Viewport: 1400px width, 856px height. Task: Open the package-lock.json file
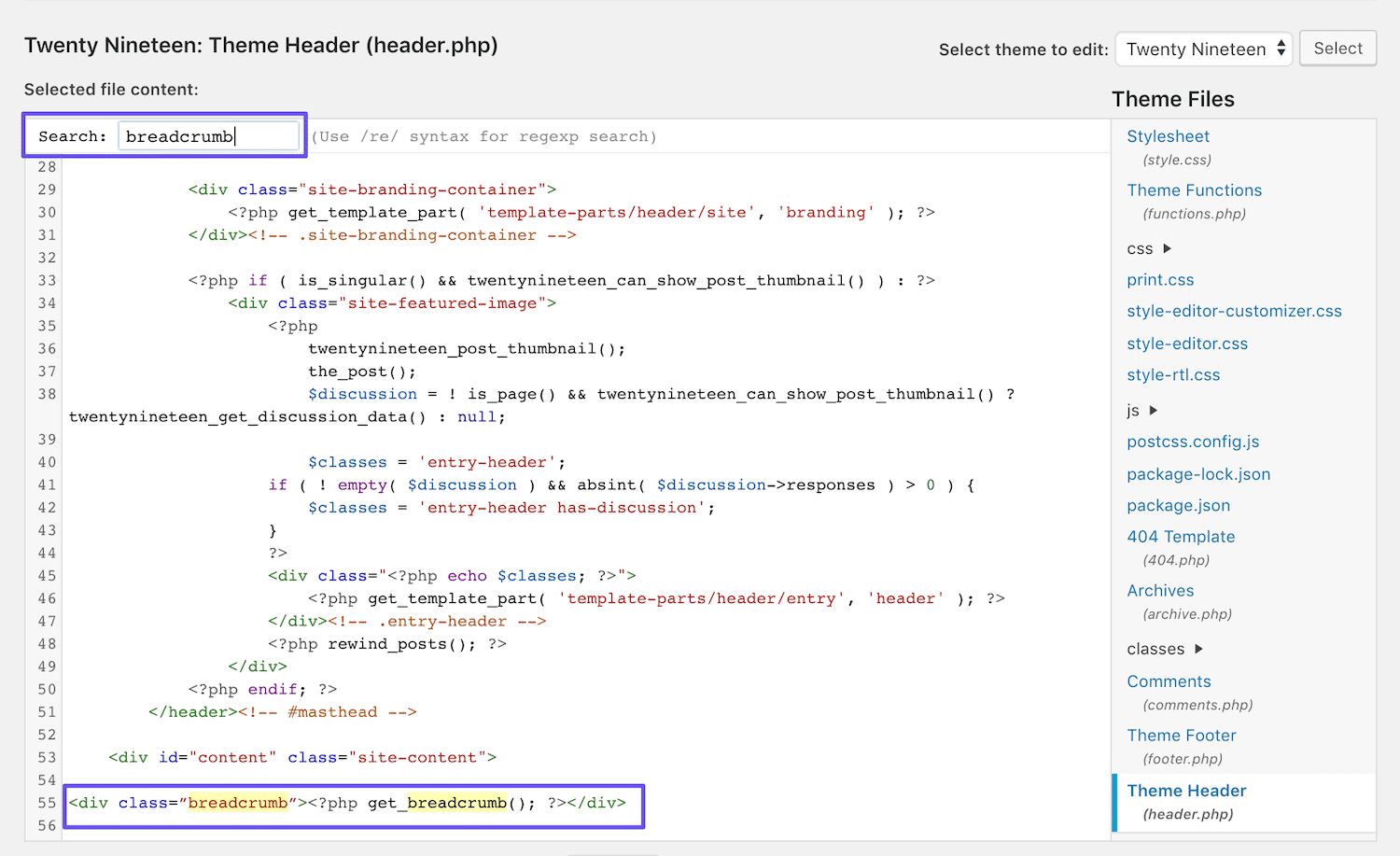pos(1198,474)
